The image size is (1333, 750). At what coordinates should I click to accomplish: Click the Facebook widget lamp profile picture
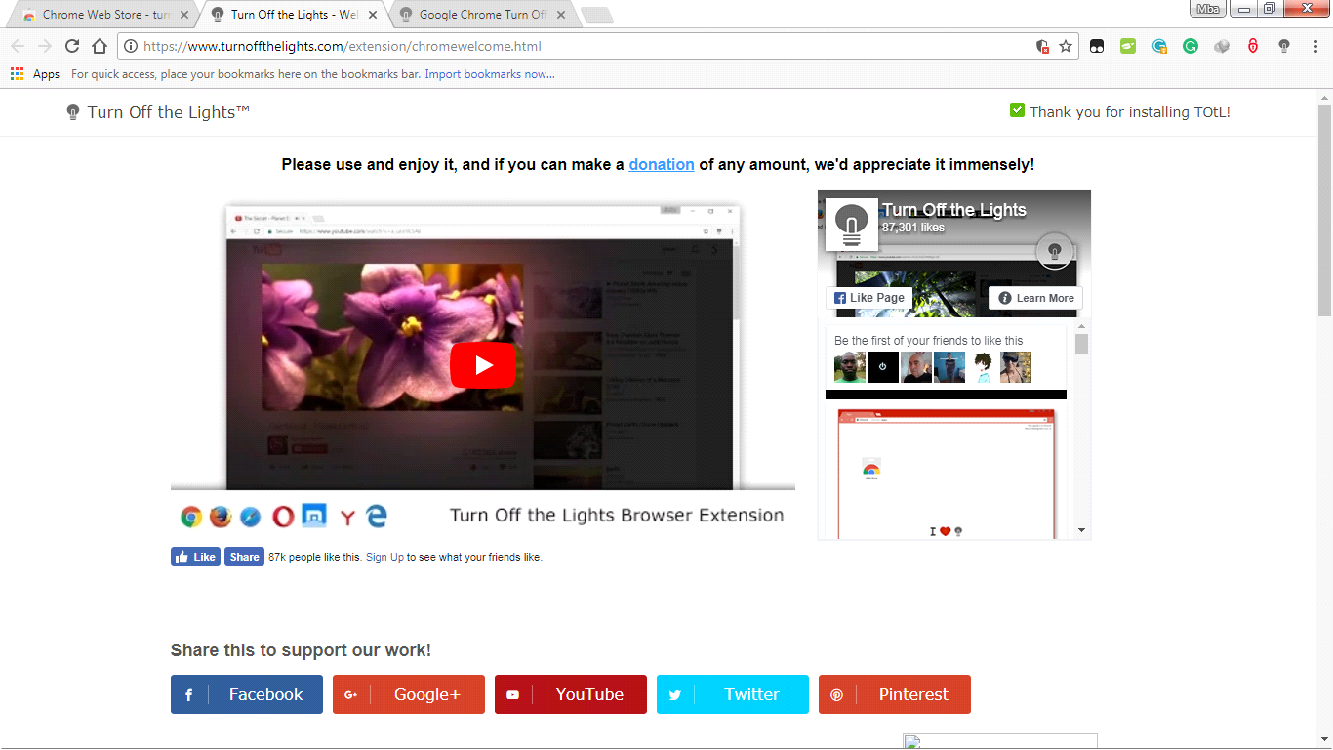(851, 223)
